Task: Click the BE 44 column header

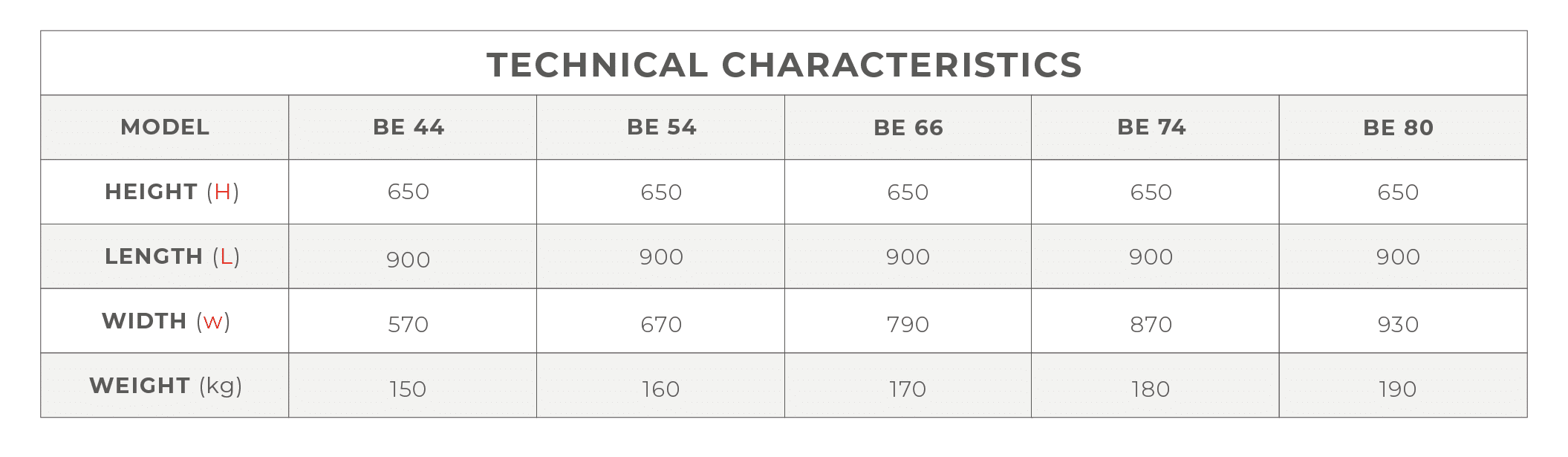Action: (409, 127)
